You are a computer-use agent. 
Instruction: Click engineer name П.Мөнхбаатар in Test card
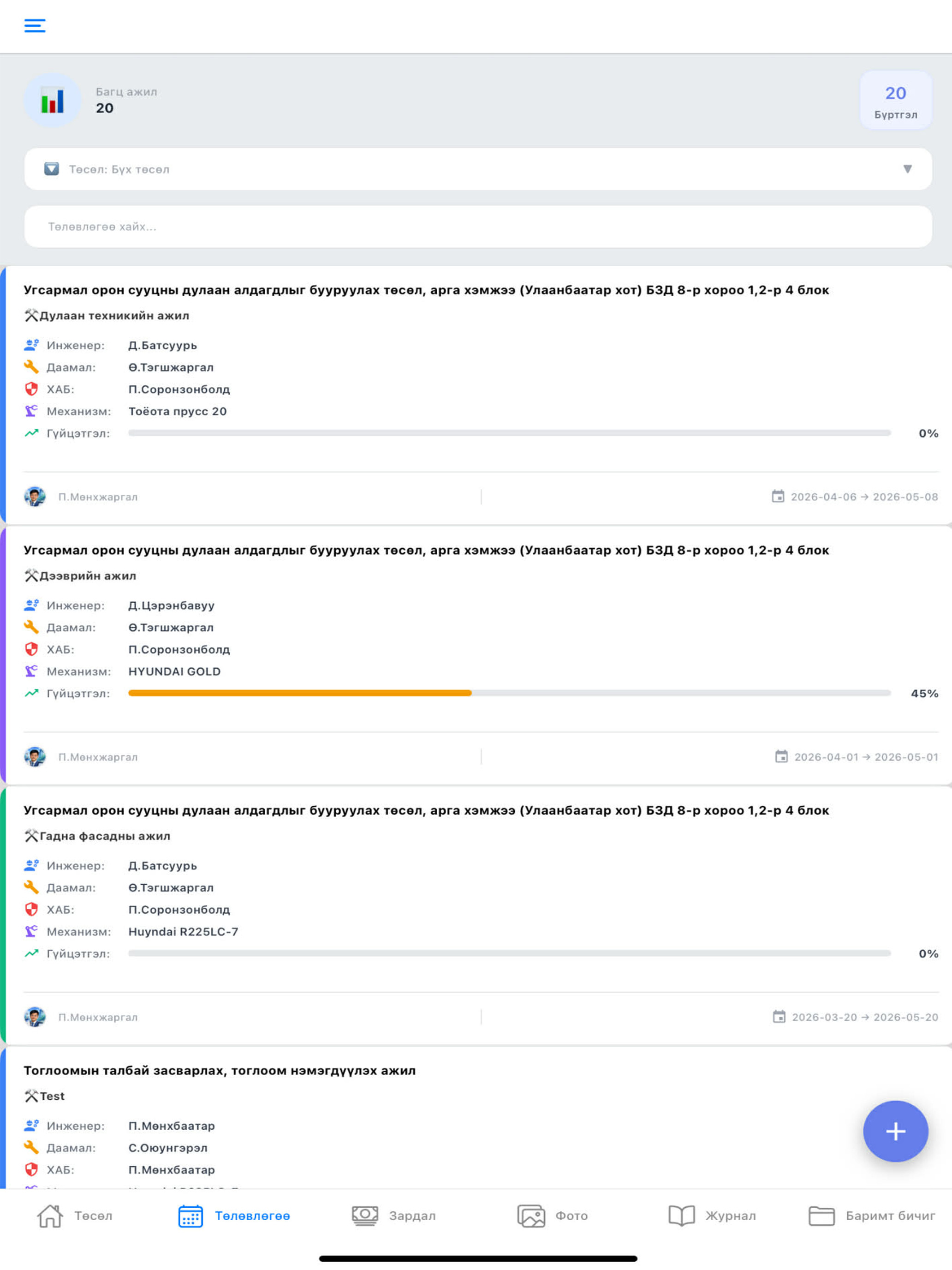tap(172, 1125)
